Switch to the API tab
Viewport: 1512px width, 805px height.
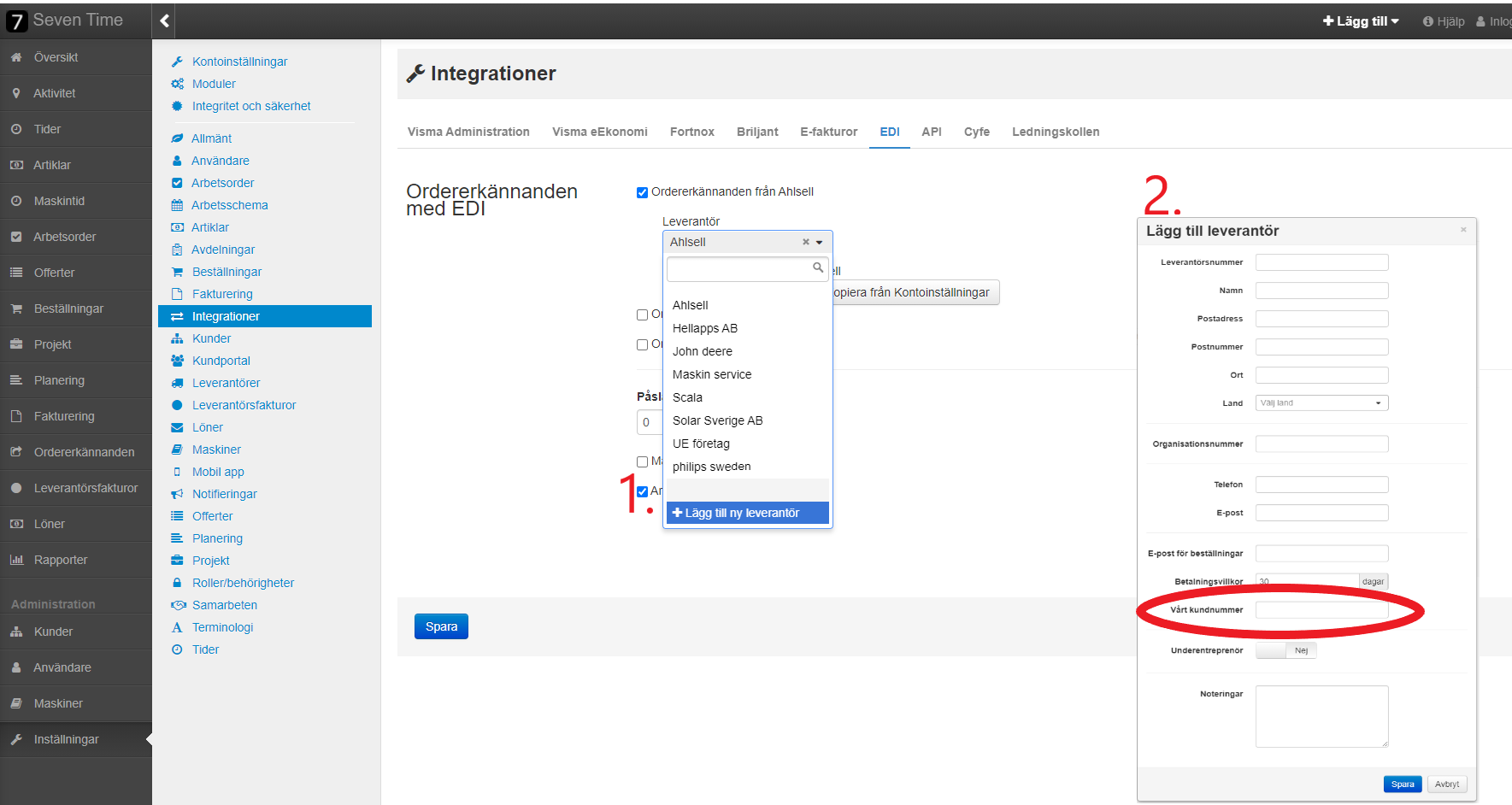[932, 132]
